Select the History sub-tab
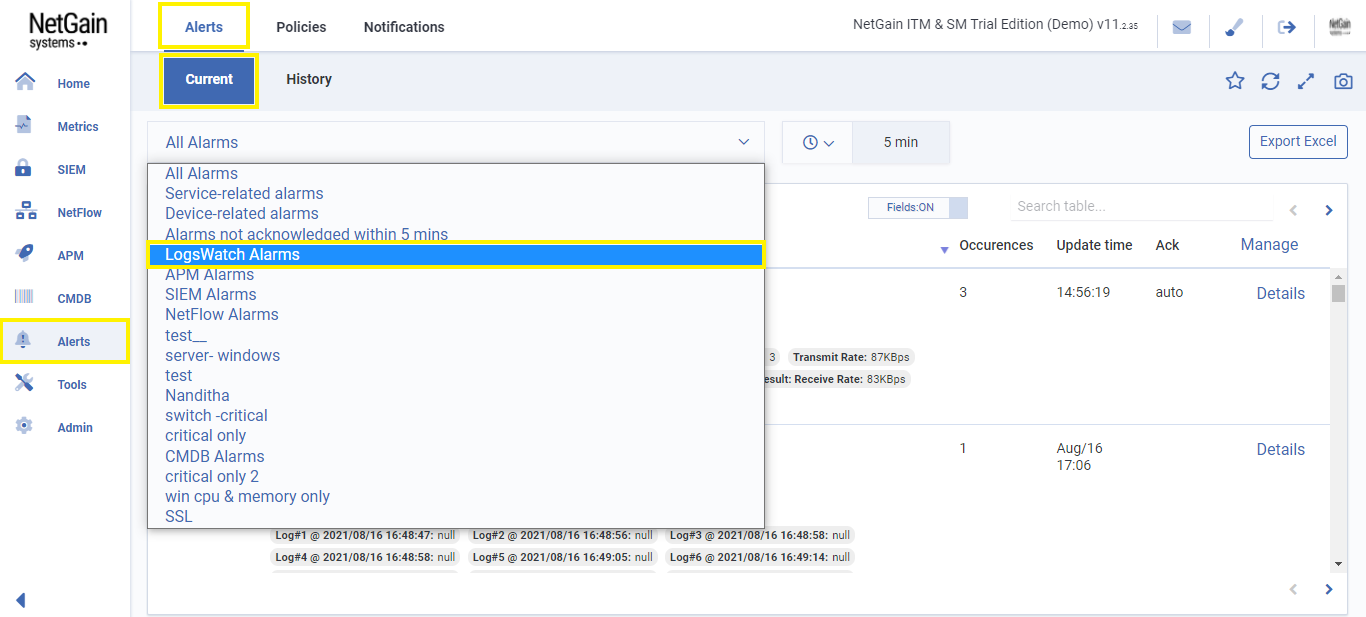 point(309,79)
